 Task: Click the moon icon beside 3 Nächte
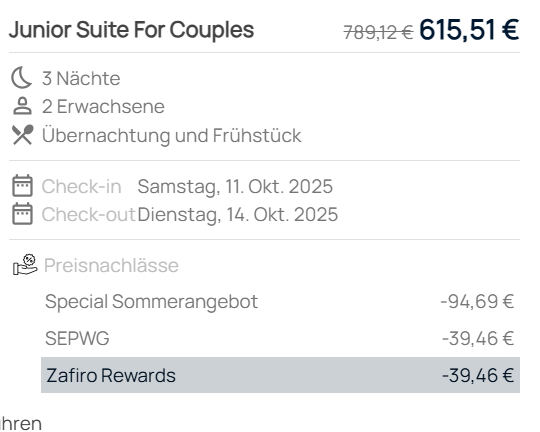[x=21, y=78]
